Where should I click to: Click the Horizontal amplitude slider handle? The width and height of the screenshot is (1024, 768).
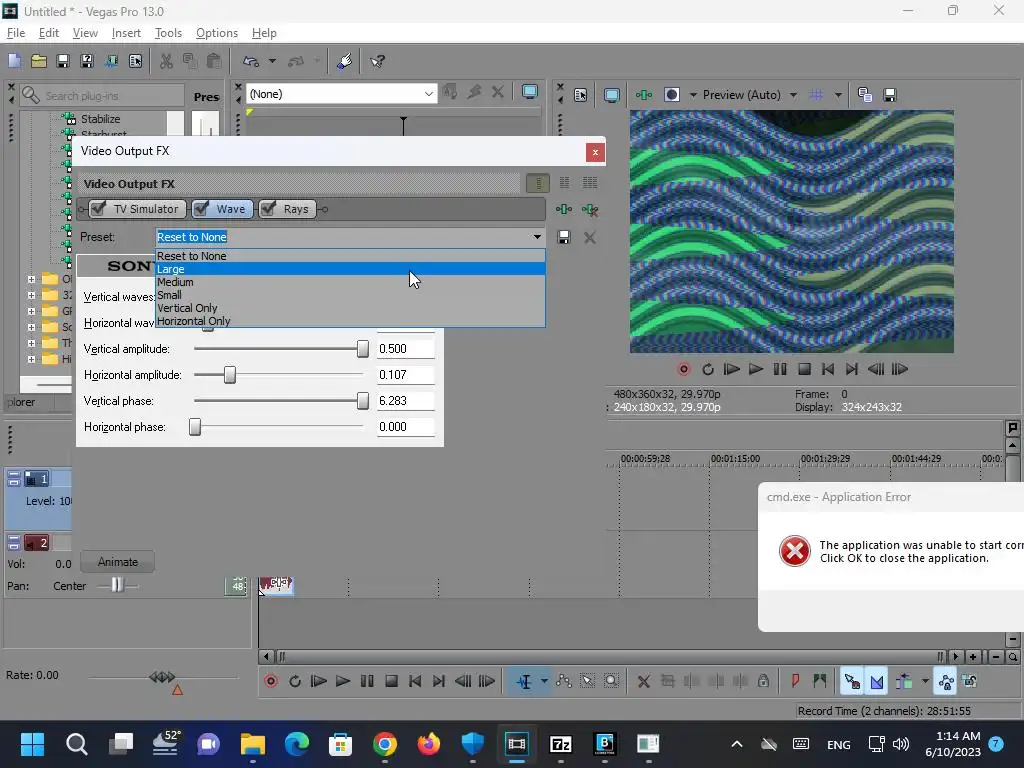(x=230, y=375)
